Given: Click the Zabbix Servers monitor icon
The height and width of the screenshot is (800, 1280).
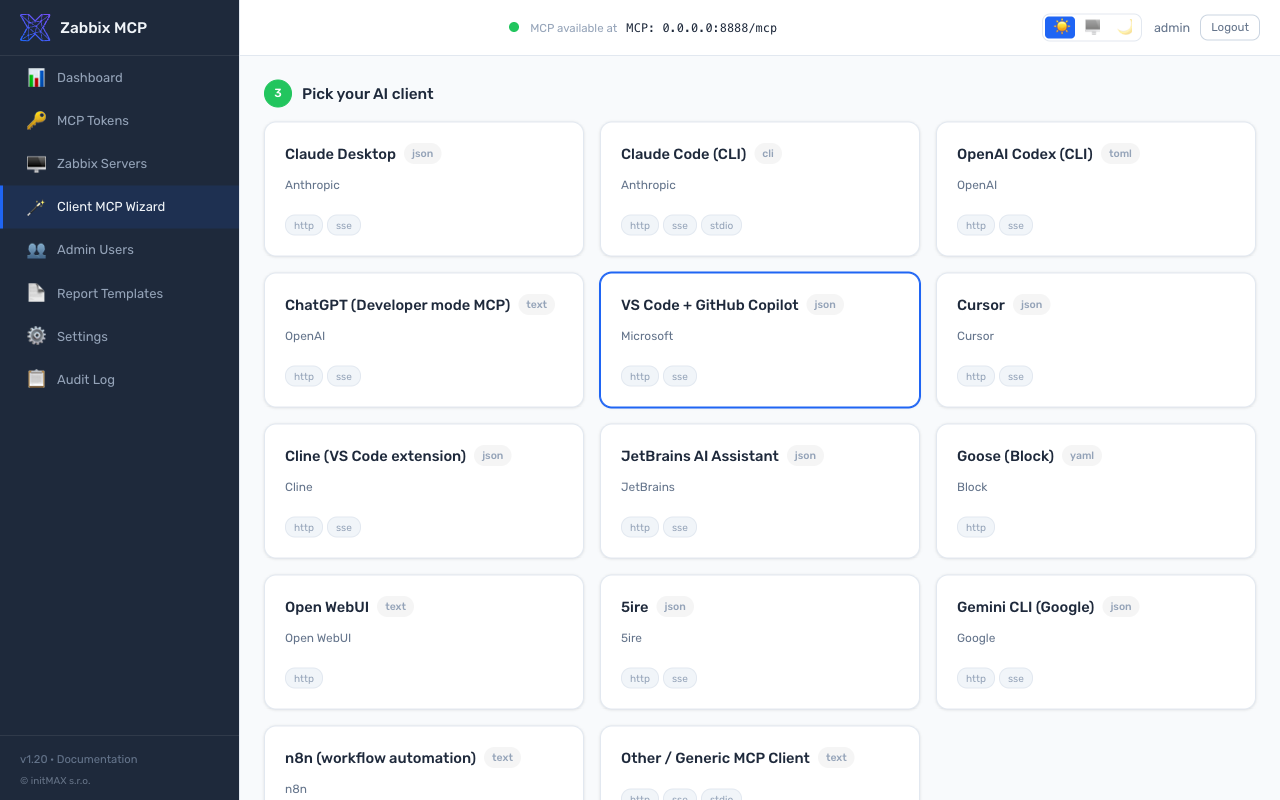Looking at the screenshot, I should click(36, 163).
